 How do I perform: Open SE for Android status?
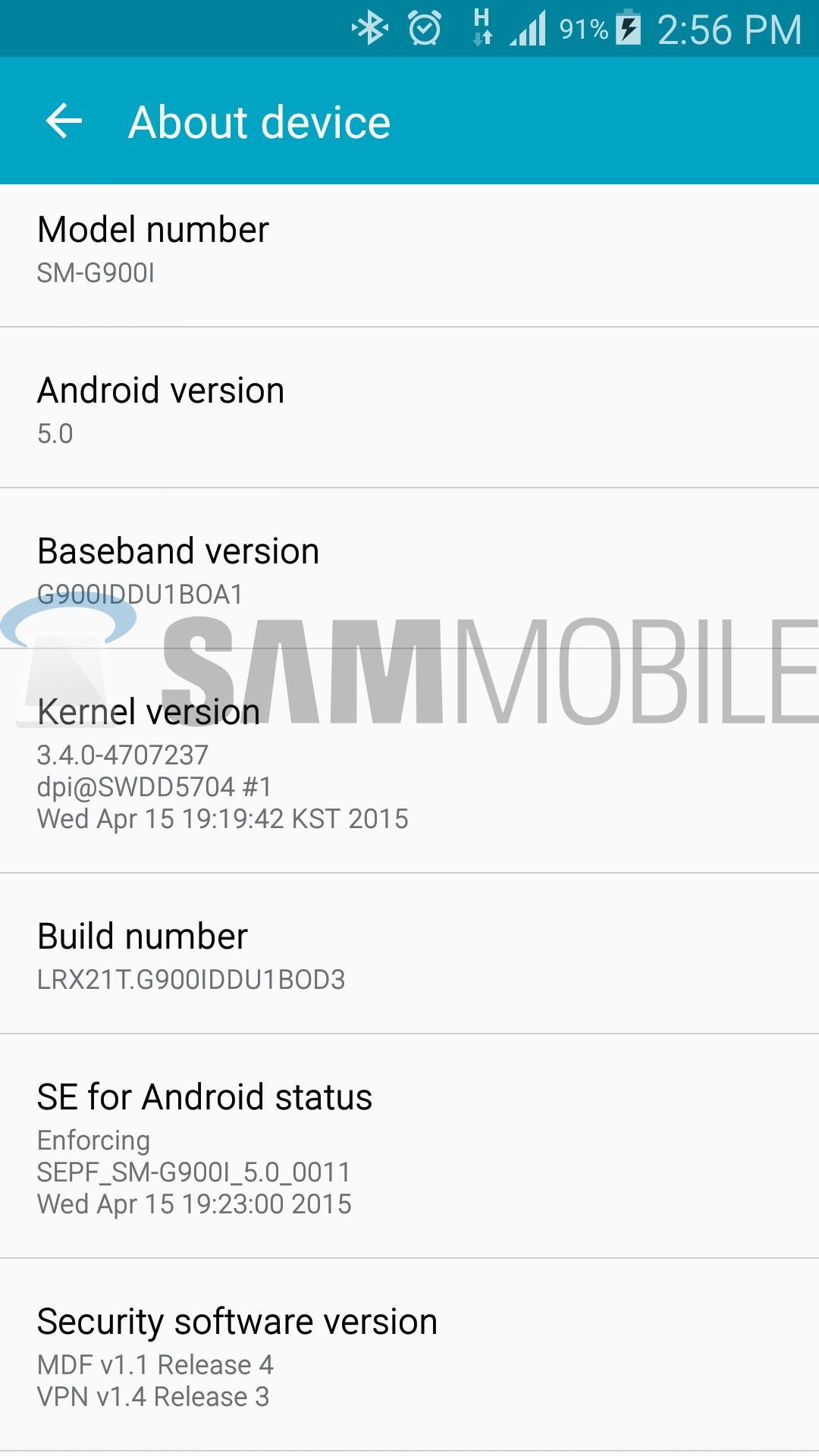[x=409, y=1147]
